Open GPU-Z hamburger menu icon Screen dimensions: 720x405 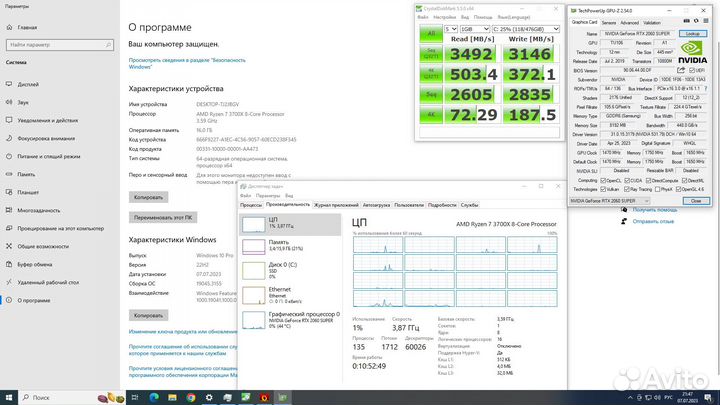[706, 22]
